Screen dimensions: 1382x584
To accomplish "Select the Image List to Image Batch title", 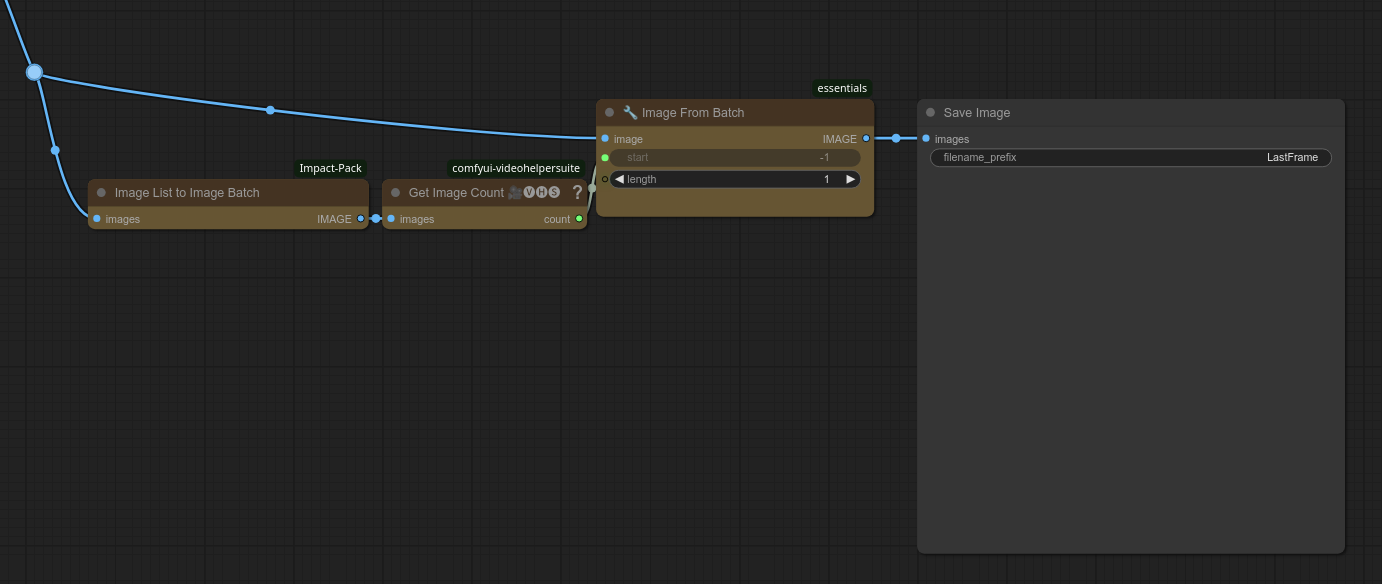I will 187,193.
